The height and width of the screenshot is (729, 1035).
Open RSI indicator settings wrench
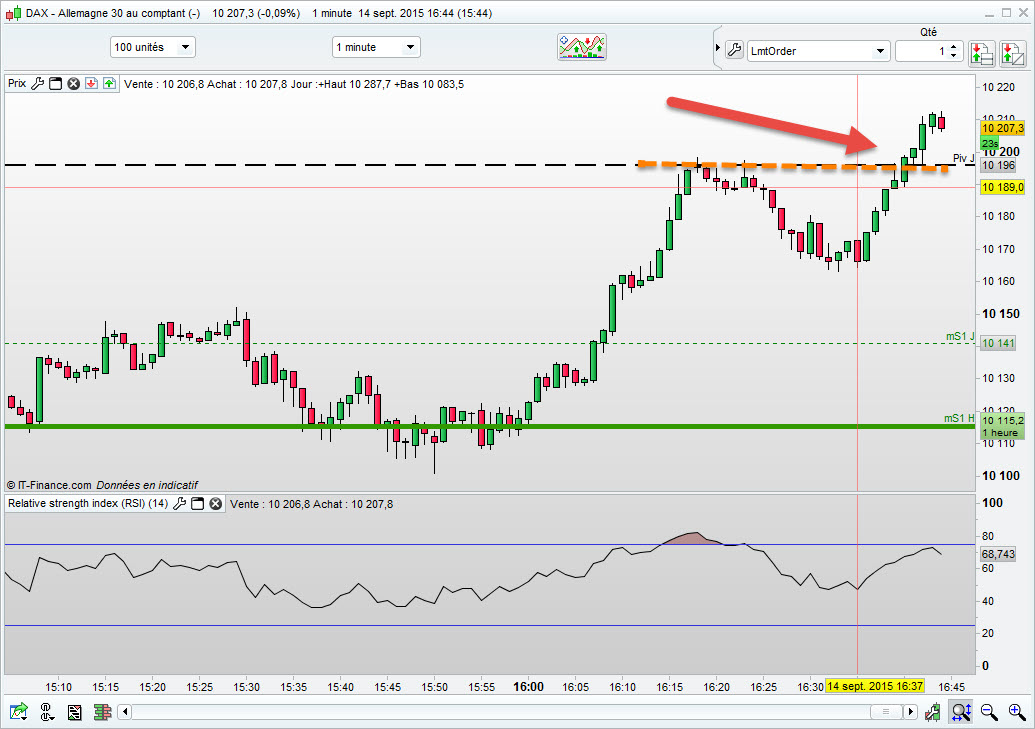coord(180,503)
